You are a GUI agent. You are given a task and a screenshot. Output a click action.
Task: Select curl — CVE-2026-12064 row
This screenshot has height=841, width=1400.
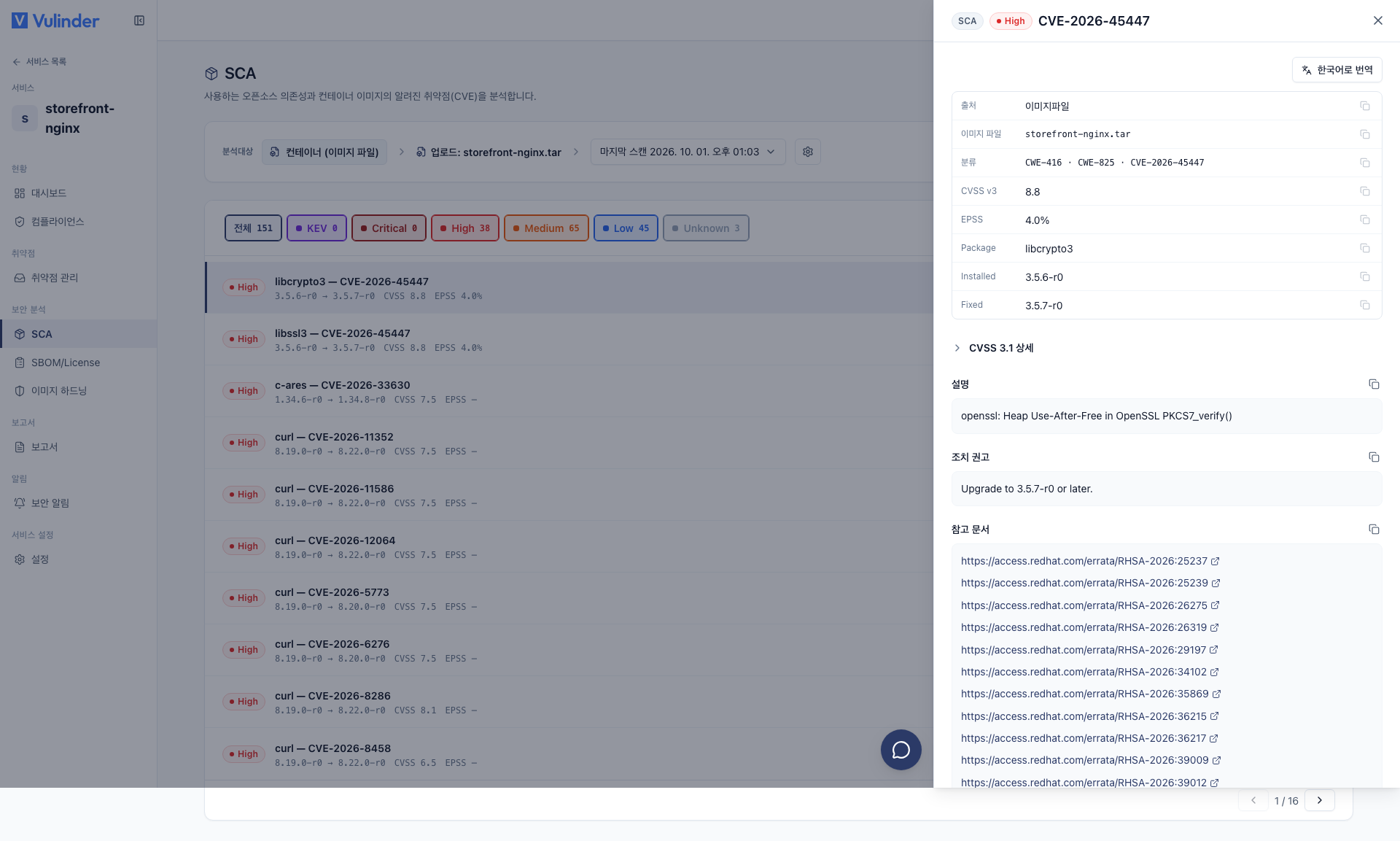pos(569,546)
